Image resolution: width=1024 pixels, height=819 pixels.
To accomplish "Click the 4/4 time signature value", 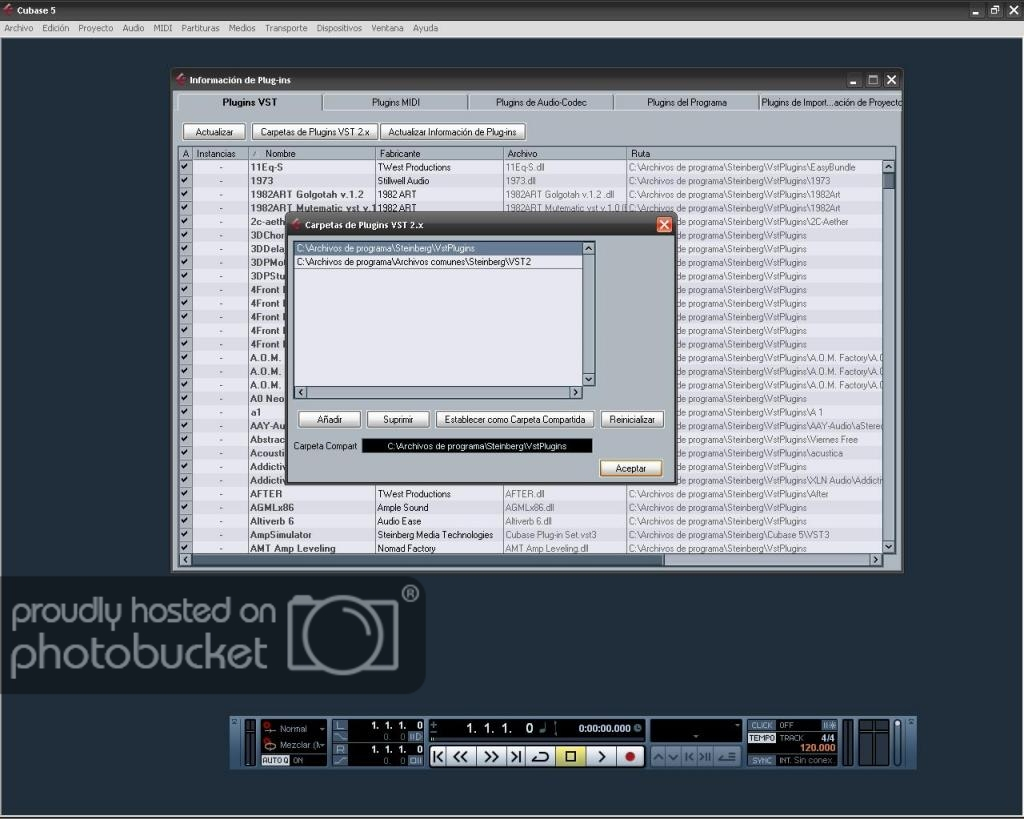I will pyautogui.click(x=827, y=737).
